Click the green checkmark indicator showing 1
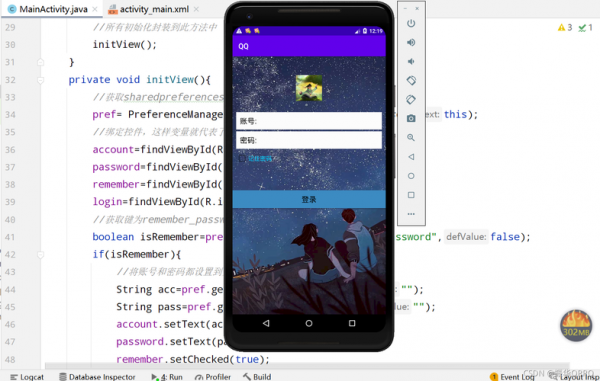Screen dimensions: 600x381 point(585,28)
